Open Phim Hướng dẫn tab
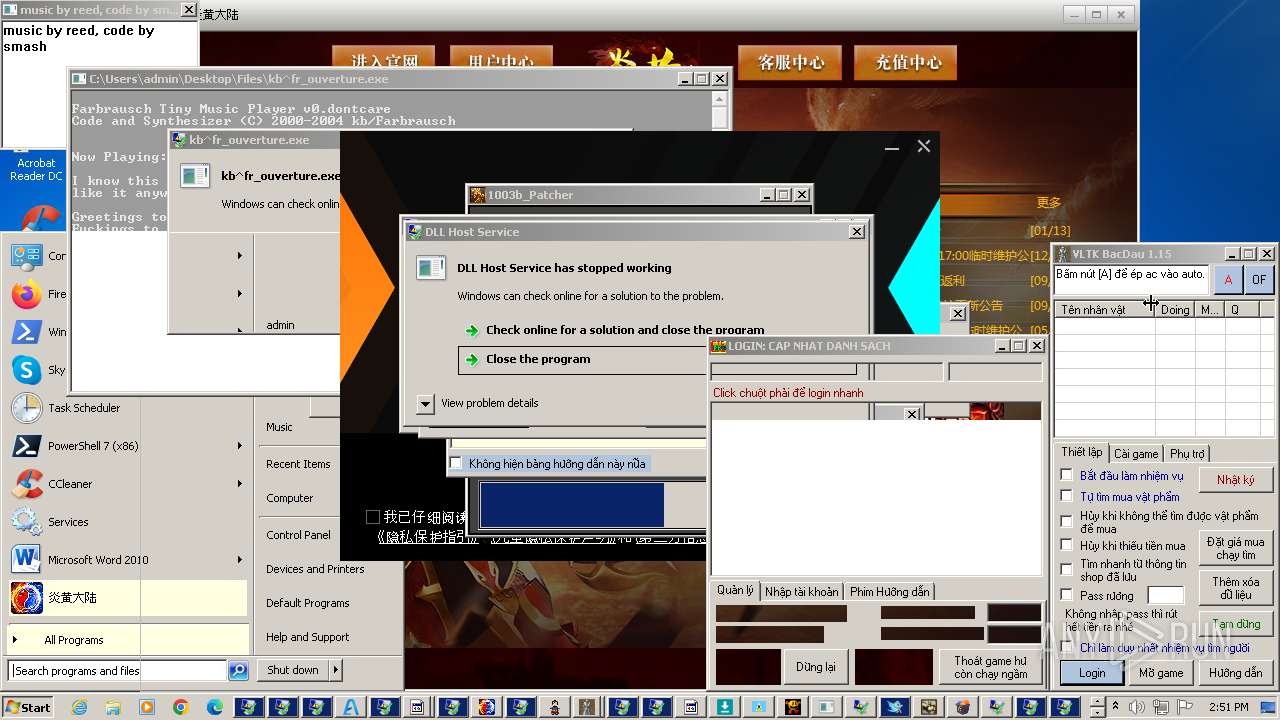 [890, 592]
